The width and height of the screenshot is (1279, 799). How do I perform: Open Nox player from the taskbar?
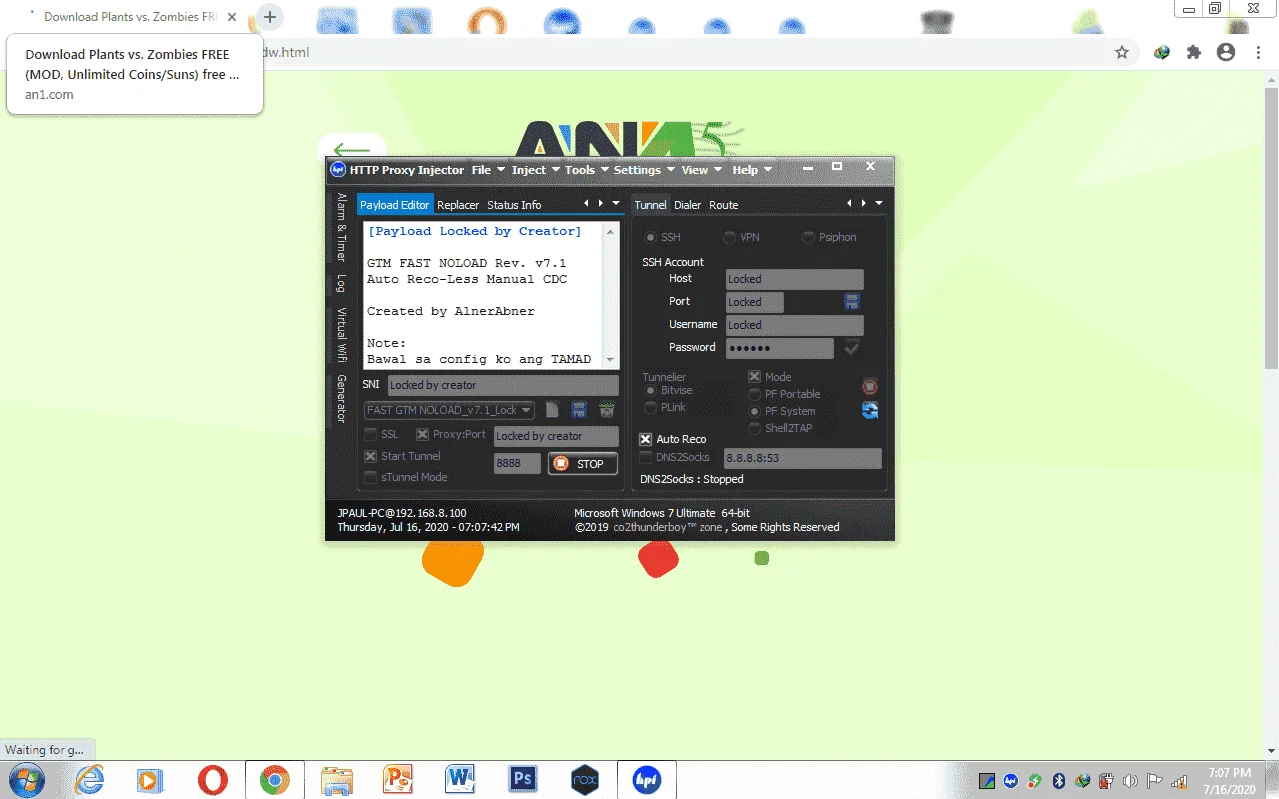pyautogui.click(x=585, y=780)
